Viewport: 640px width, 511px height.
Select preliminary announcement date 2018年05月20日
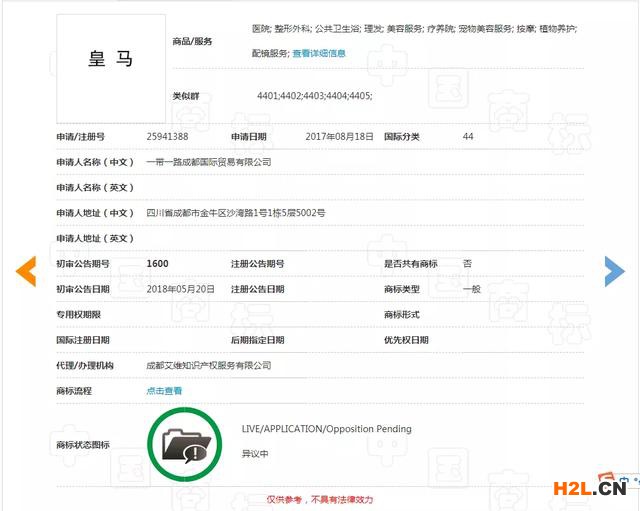pyautogui.click(x=180, y=289)
